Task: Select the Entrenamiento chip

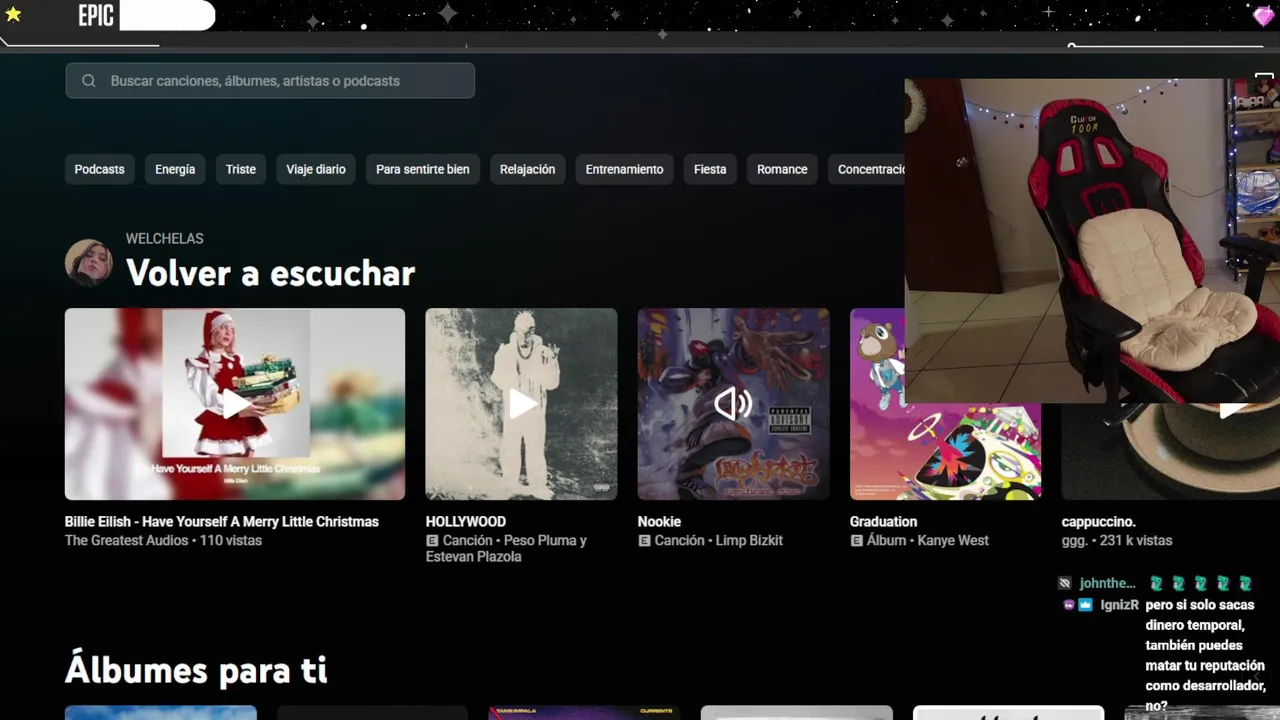Action: coord(624,169)
